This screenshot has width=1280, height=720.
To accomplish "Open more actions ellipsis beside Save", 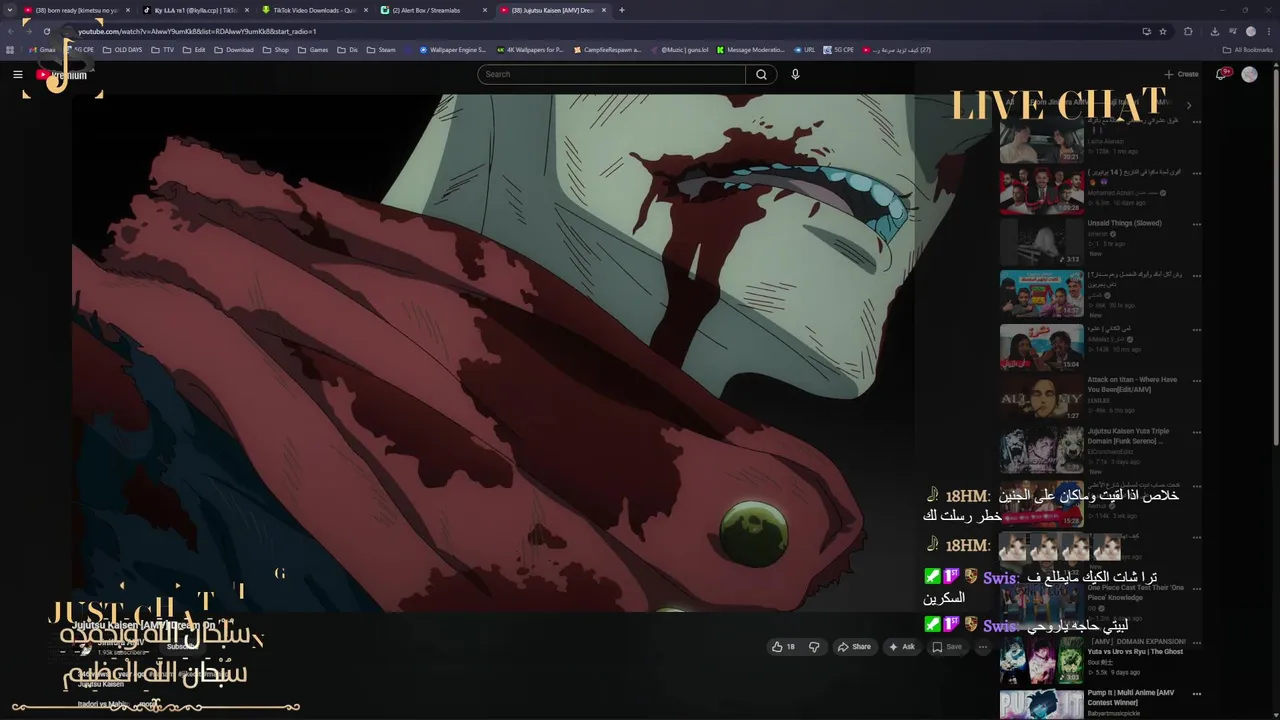I will [982, 647].
